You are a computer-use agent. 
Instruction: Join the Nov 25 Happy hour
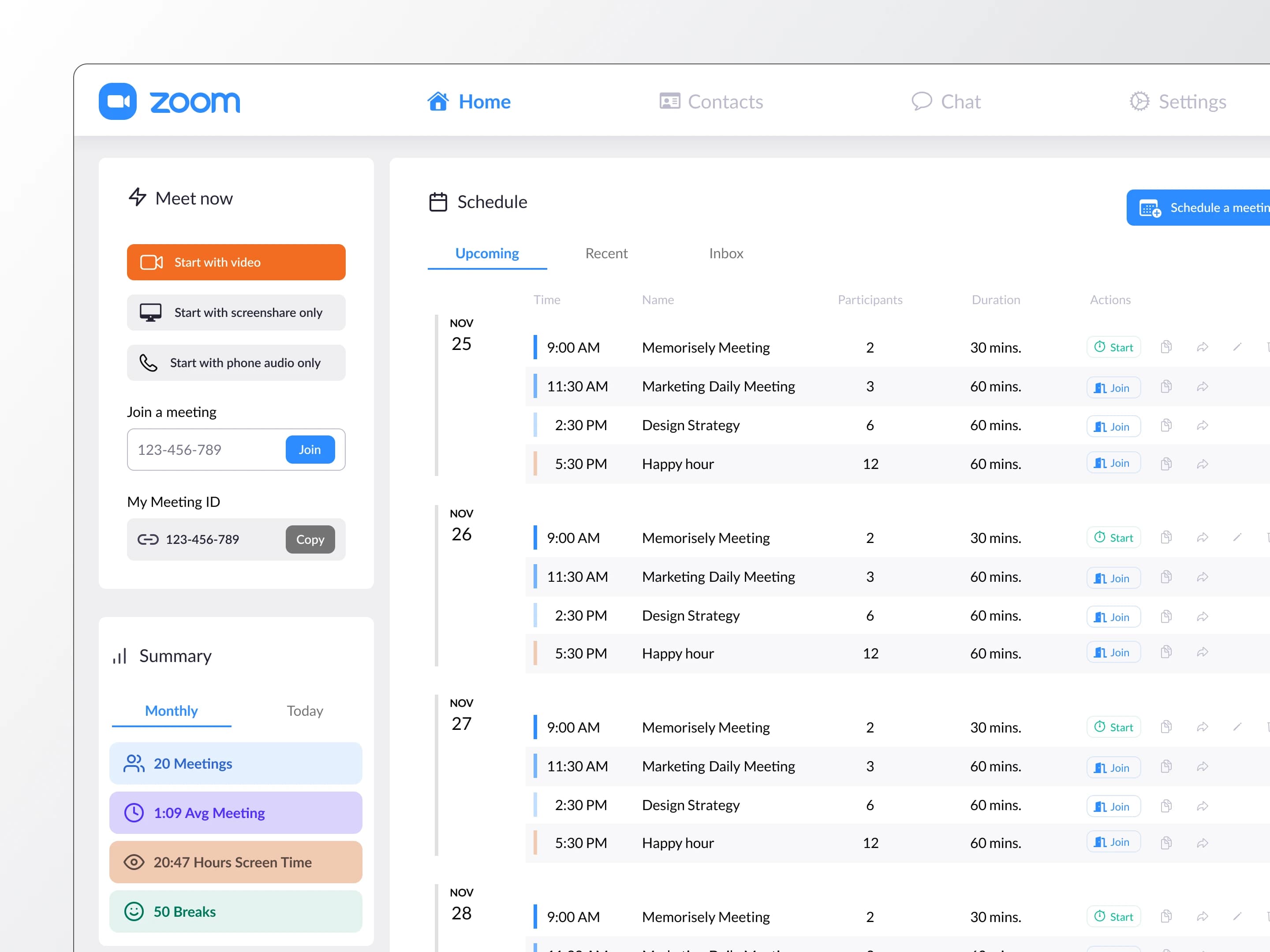click(1113, 463)
